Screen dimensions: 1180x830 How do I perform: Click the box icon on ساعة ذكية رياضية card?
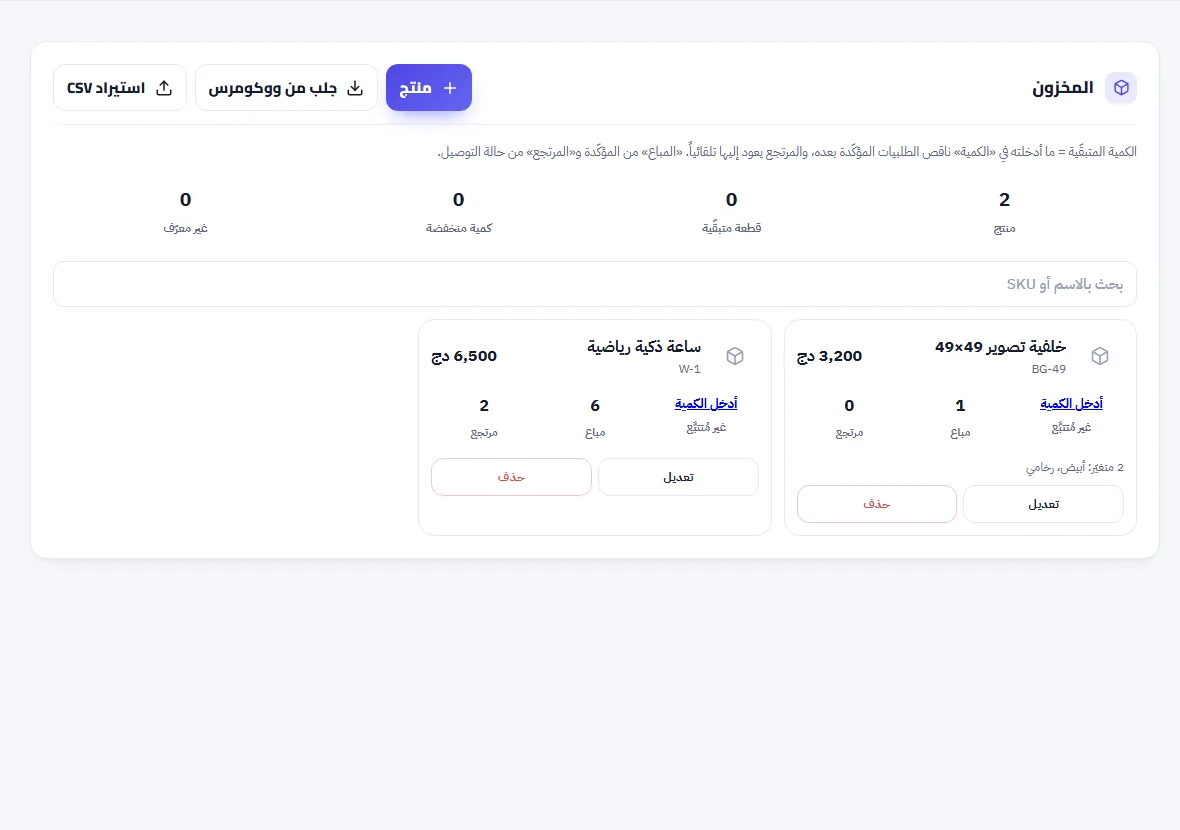pos(734,356)
